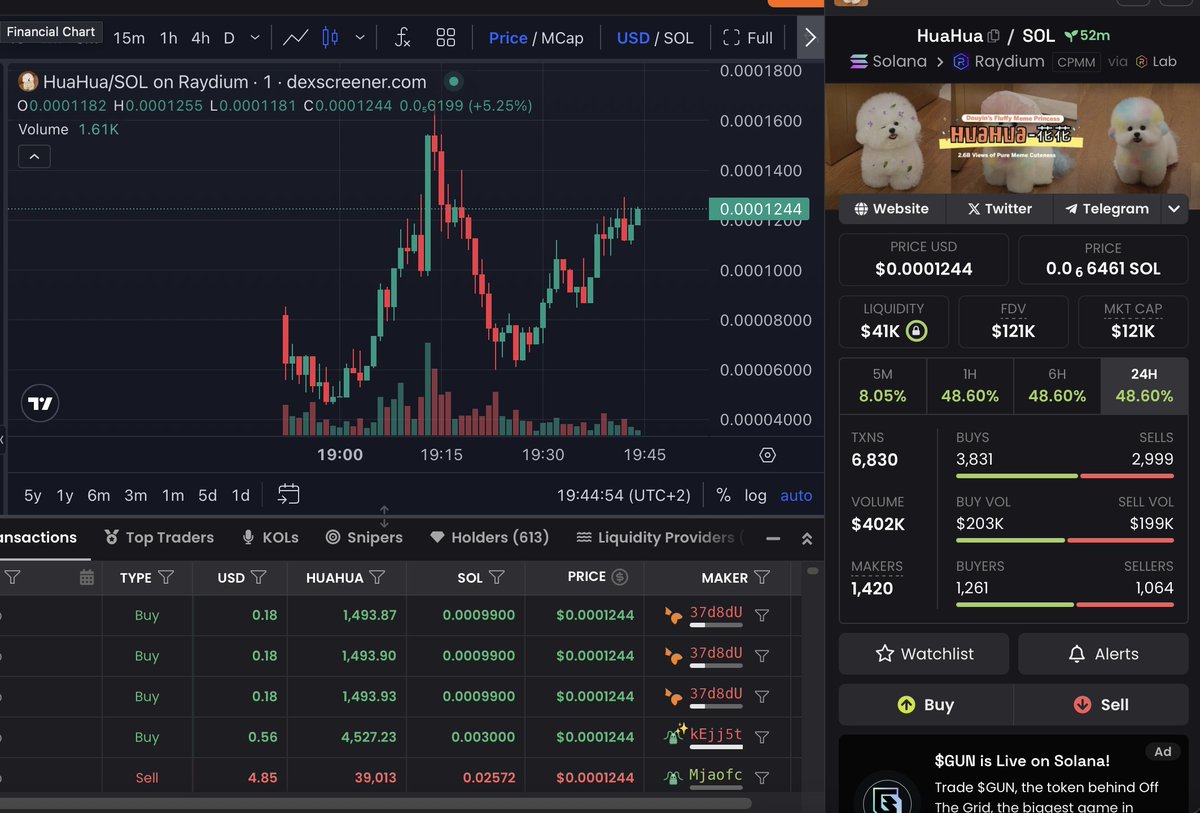Open the multi-chart layout grid icon
The width and height of the screenshot is (1200, 813).
(x=446, y=38)
